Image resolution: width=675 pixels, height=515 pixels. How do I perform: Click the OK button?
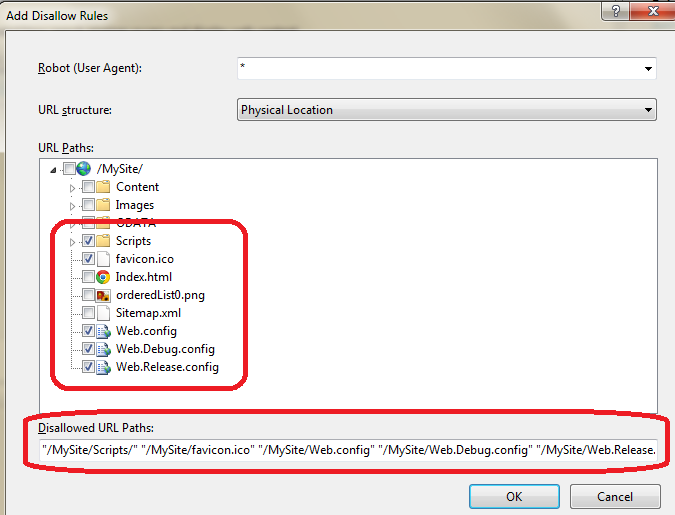tap(514, 496)
